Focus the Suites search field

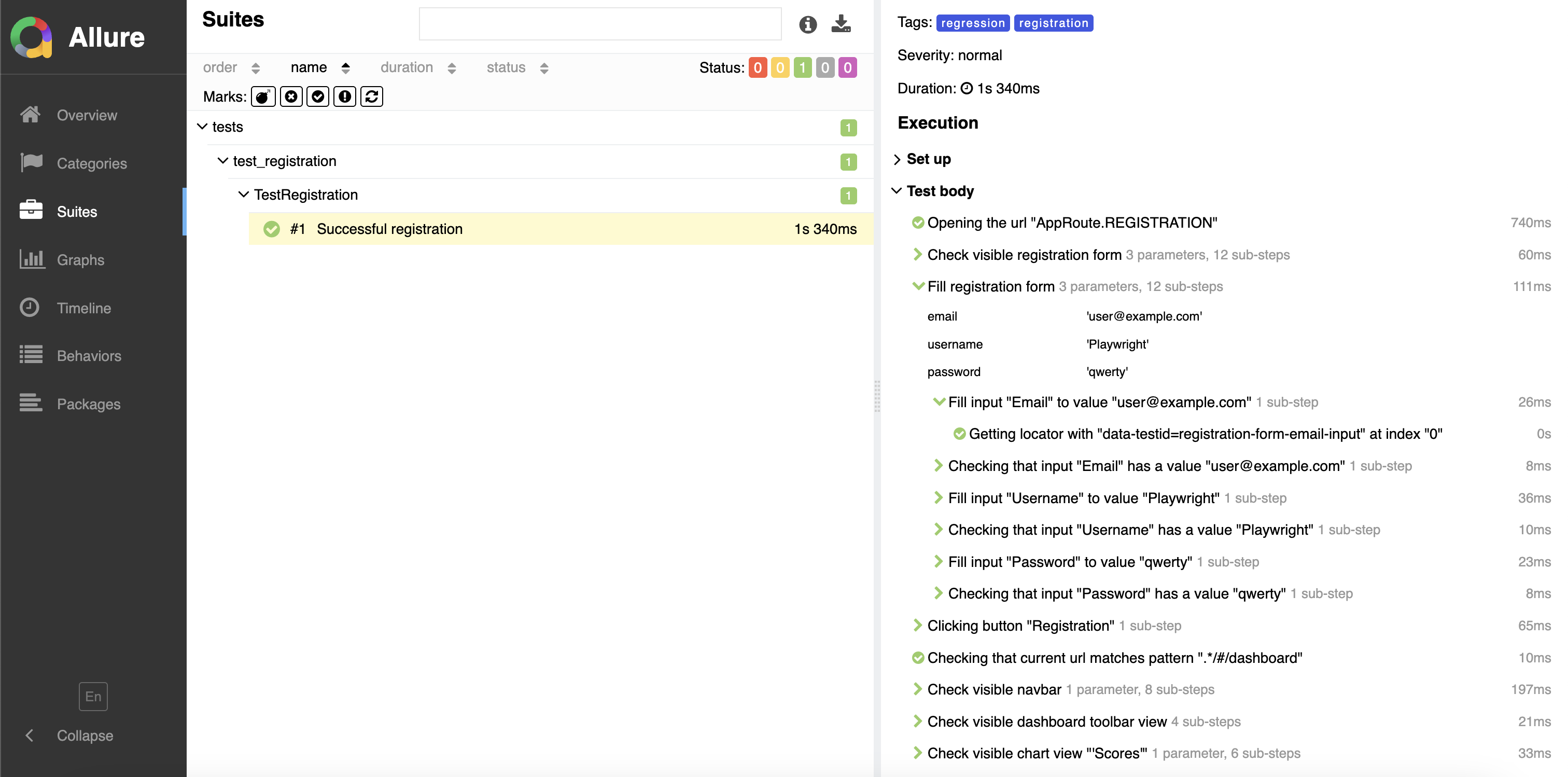pyautogui.click(x=600, y=24)
